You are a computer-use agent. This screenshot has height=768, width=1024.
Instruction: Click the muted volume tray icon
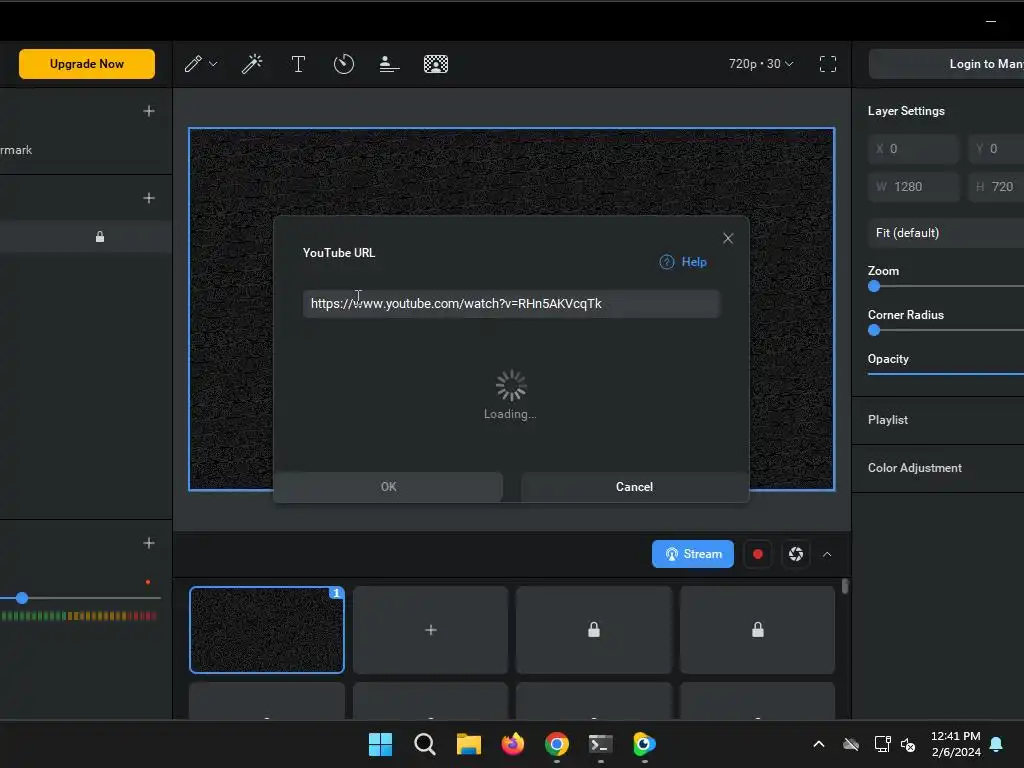pos(908,744)
